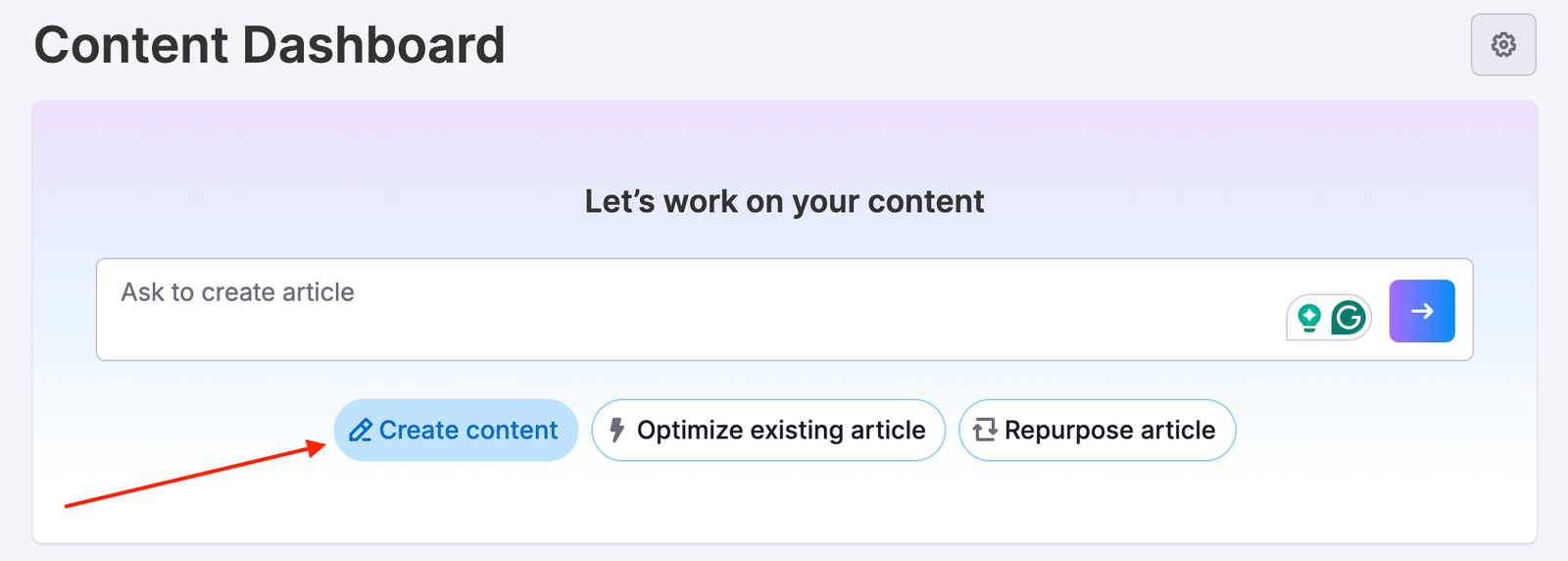Click the 'Optimize existing article' text label
1568x561 pixels.
[781, 431]
